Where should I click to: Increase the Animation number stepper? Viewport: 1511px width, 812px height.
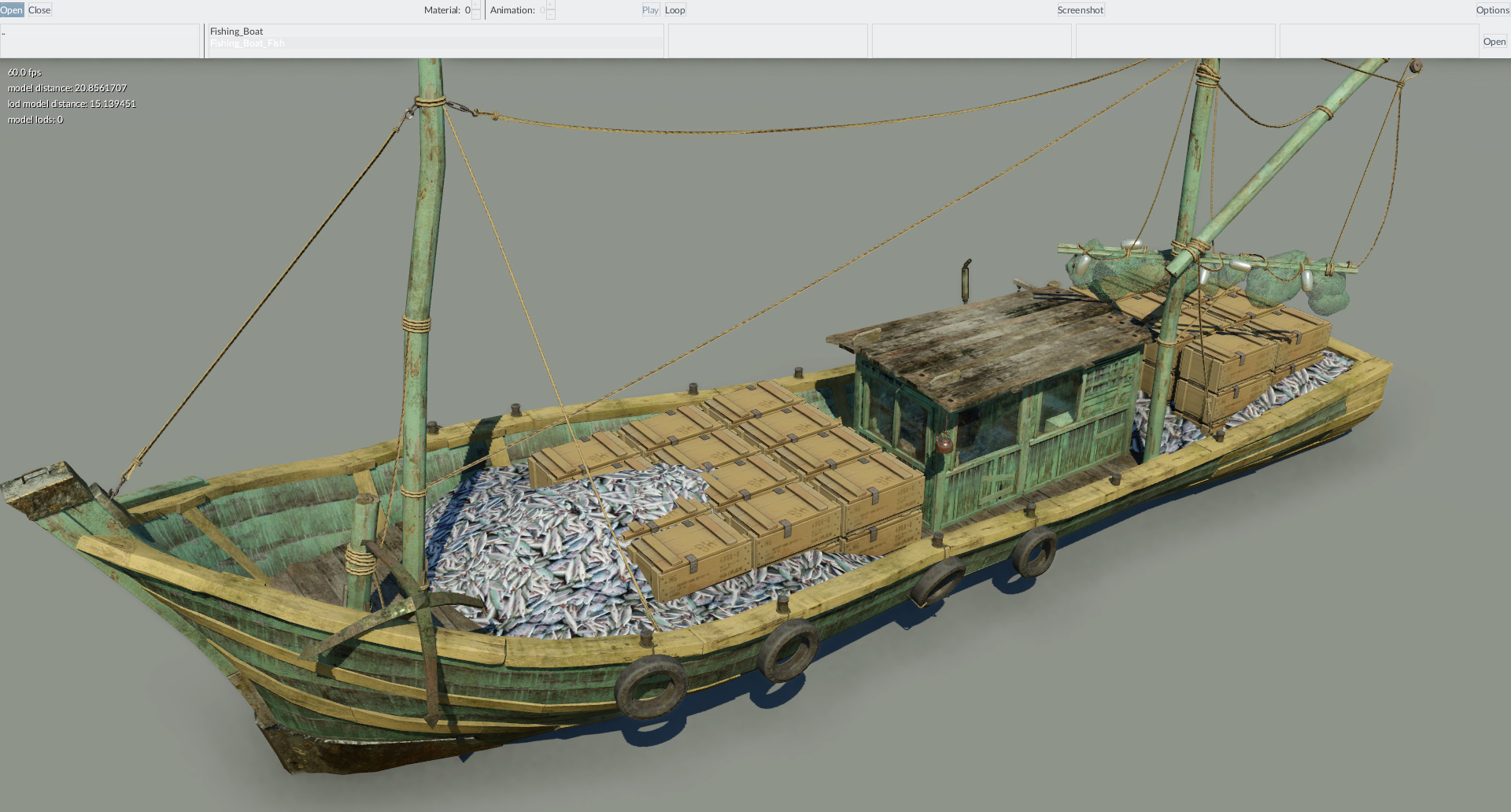click(x=551, y=6)
